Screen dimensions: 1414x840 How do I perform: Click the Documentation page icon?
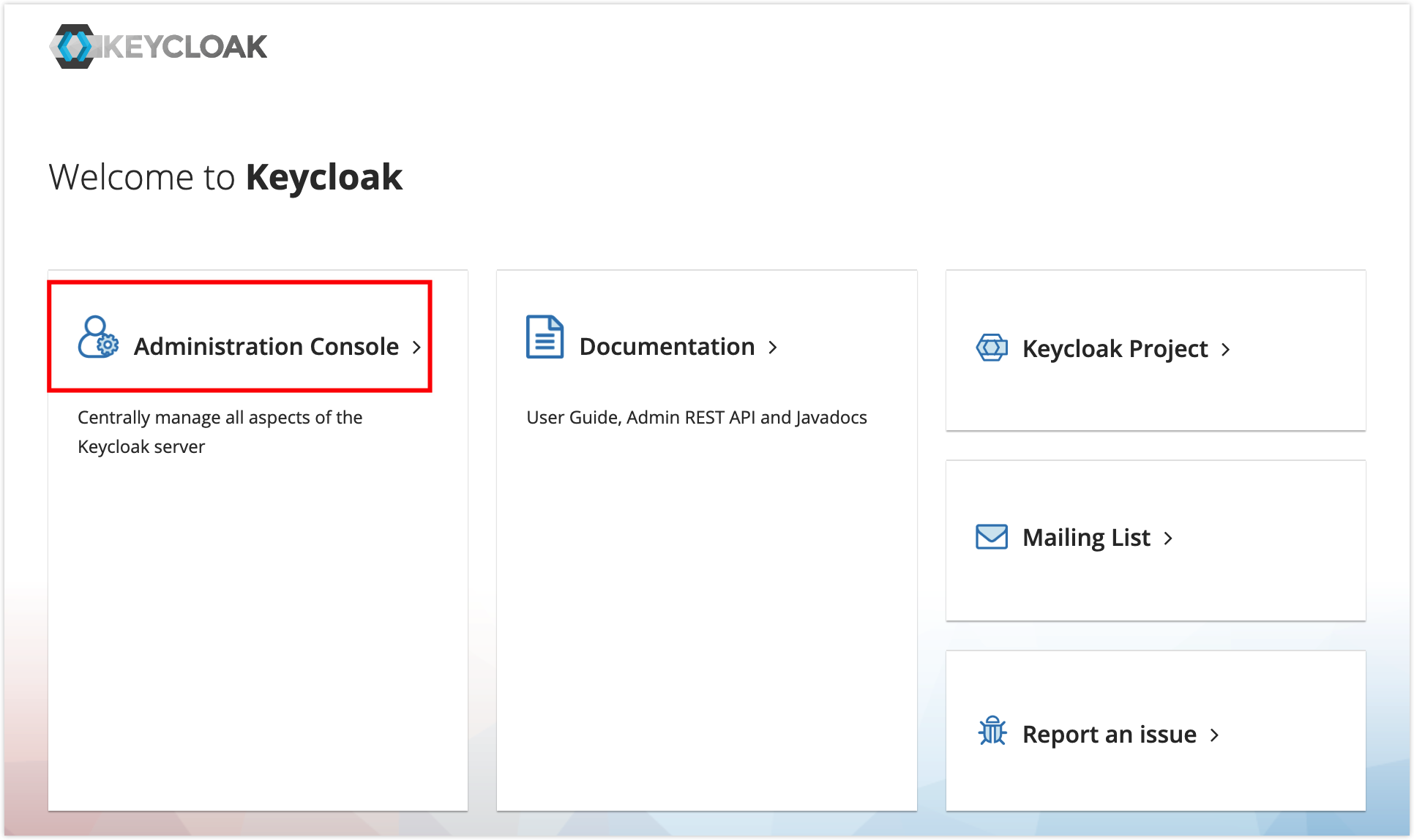click(545, 337)
